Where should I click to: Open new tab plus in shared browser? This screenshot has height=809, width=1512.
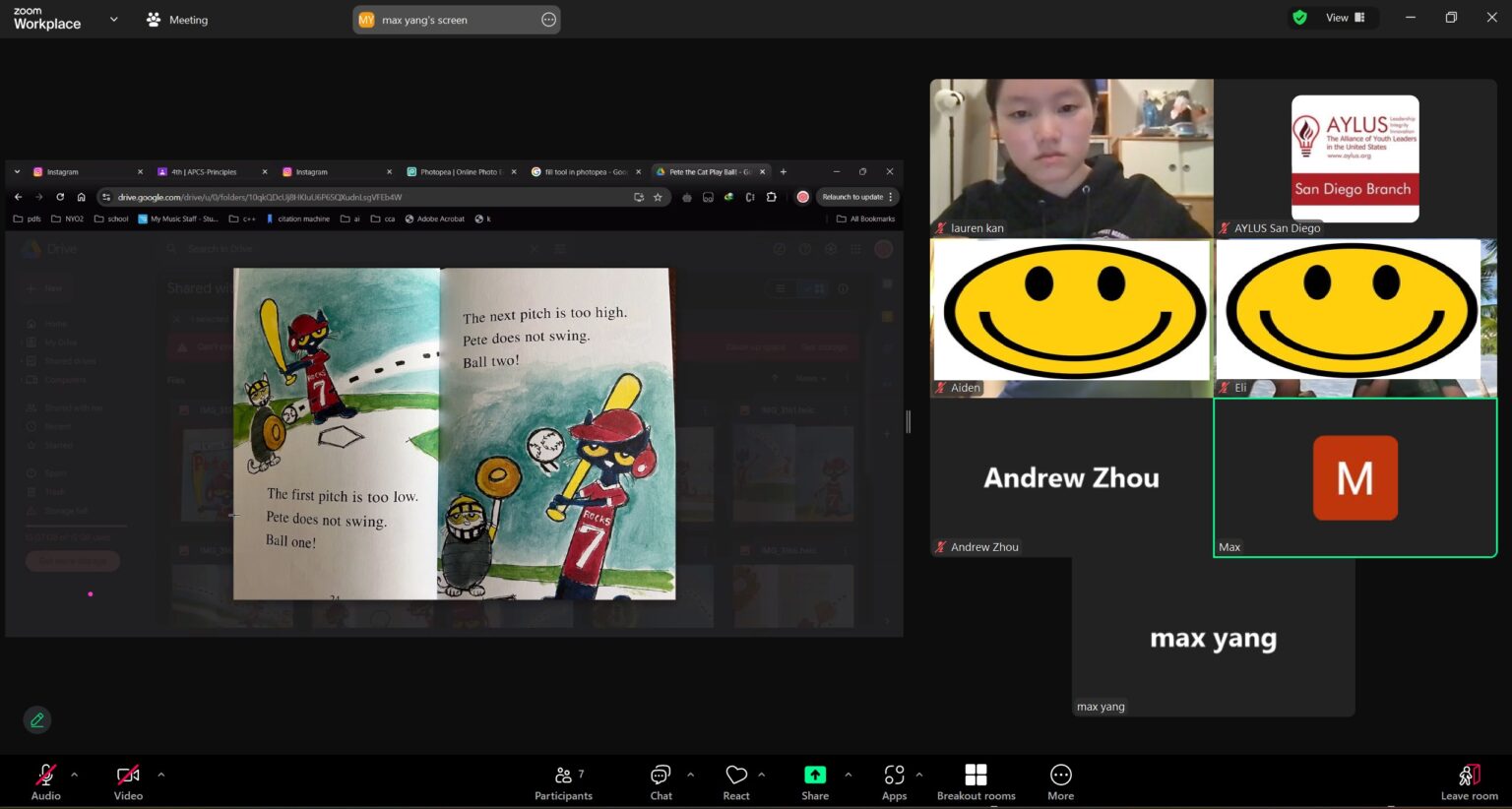(784, 172)
